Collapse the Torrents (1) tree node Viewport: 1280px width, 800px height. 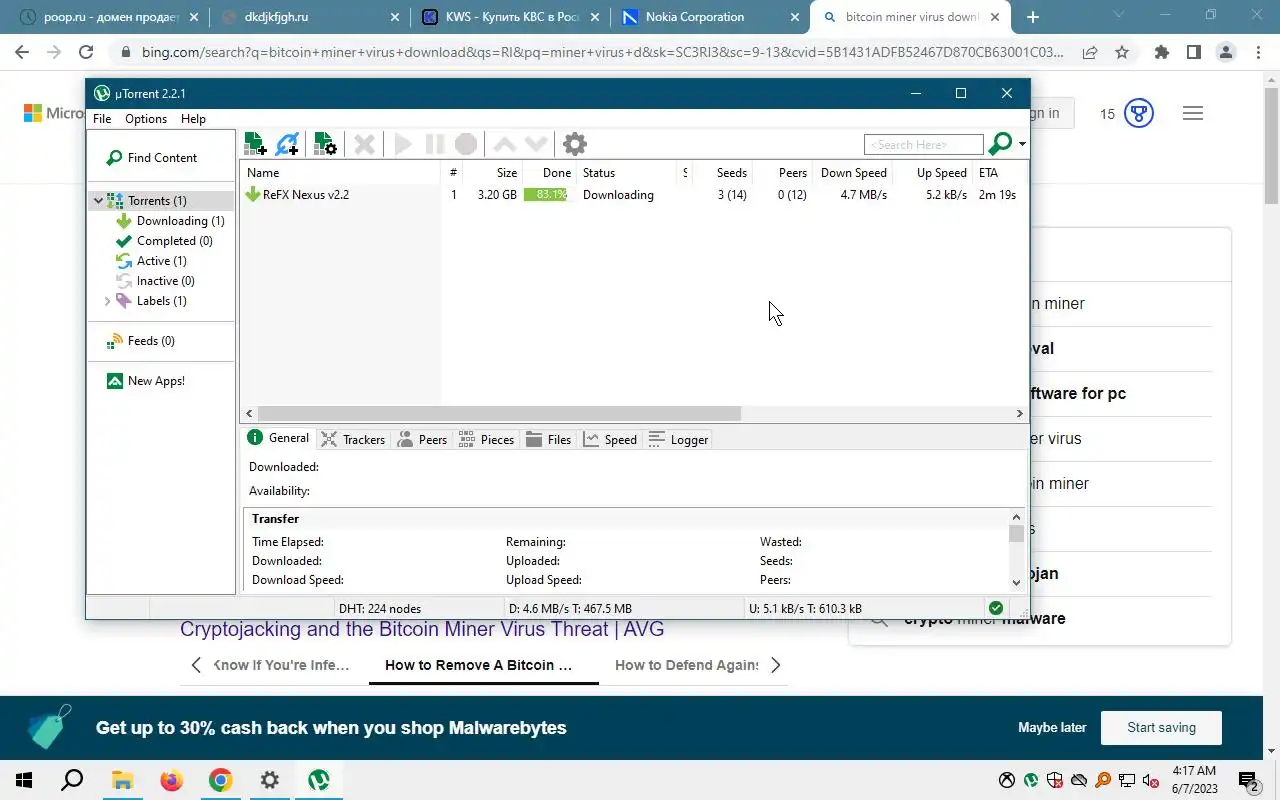click(x=98, y=200)
